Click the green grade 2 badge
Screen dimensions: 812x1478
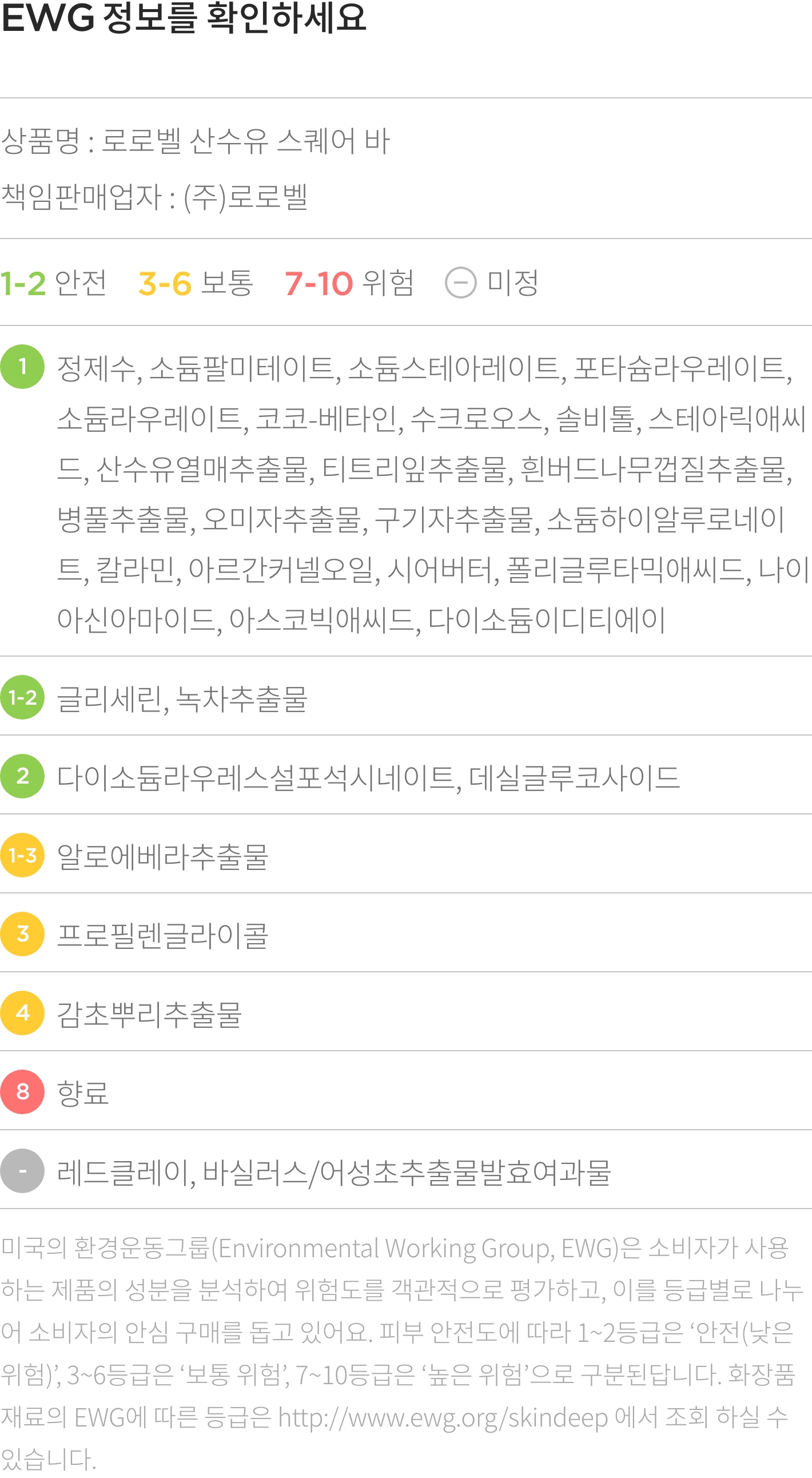coord(22,776)
